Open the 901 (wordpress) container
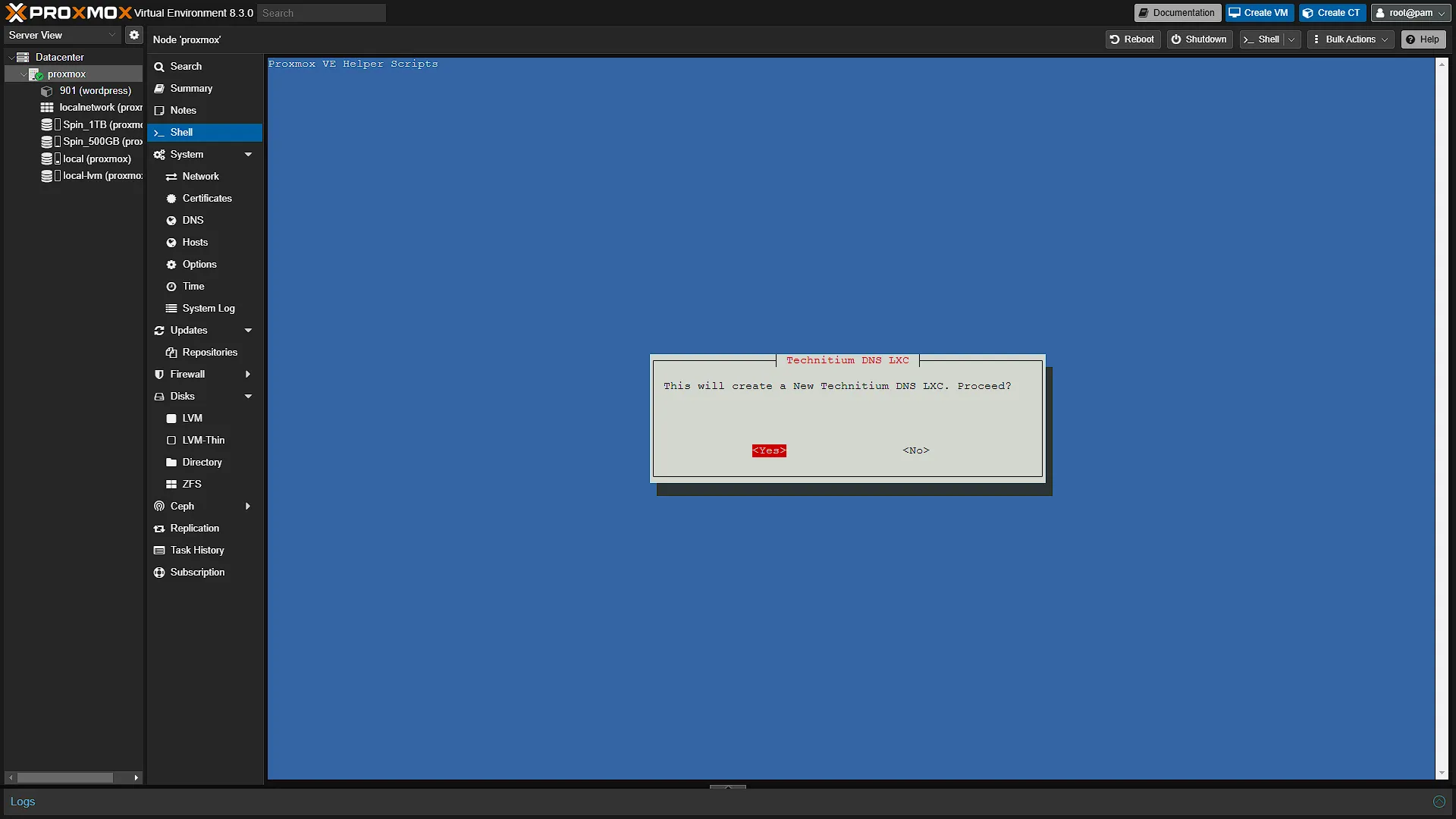The width and height of the screenshot is (1456, 819). click(x=95, y=91)
